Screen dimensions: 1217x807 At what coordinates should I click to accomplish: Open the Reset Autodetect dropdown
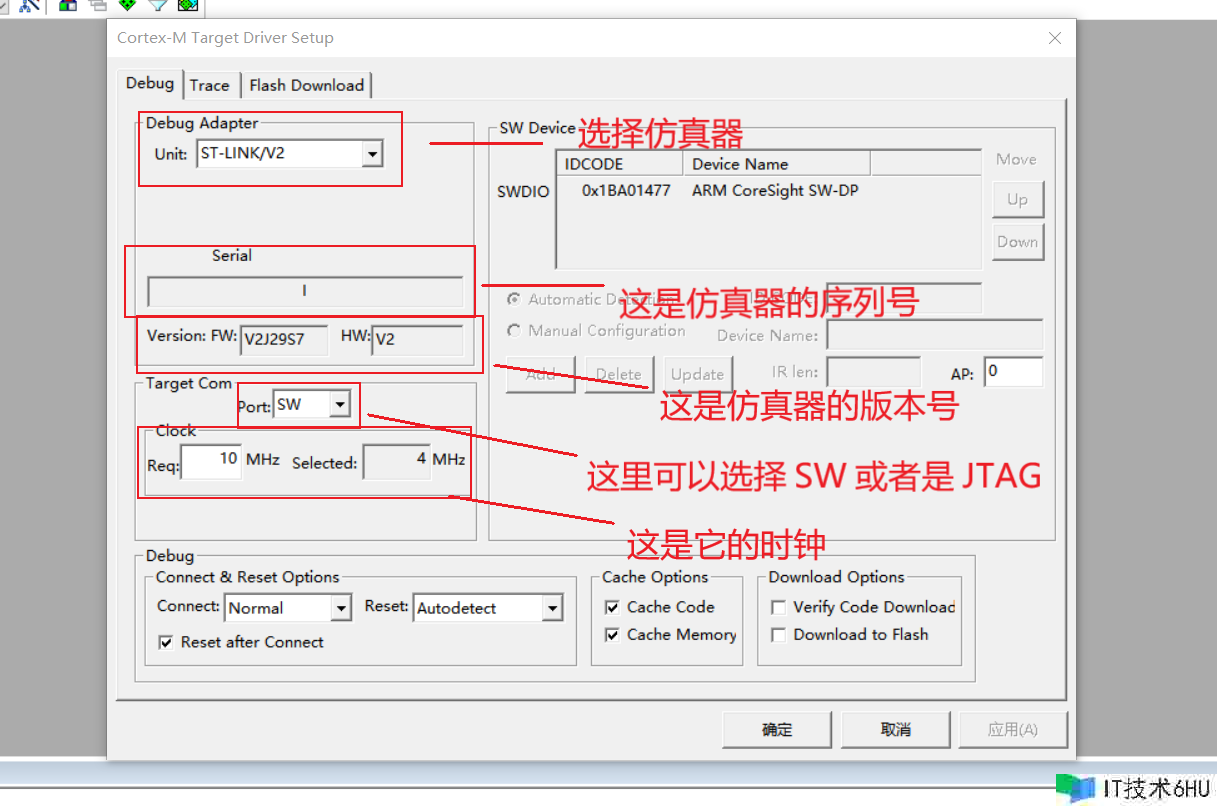[x=552, y=608]
